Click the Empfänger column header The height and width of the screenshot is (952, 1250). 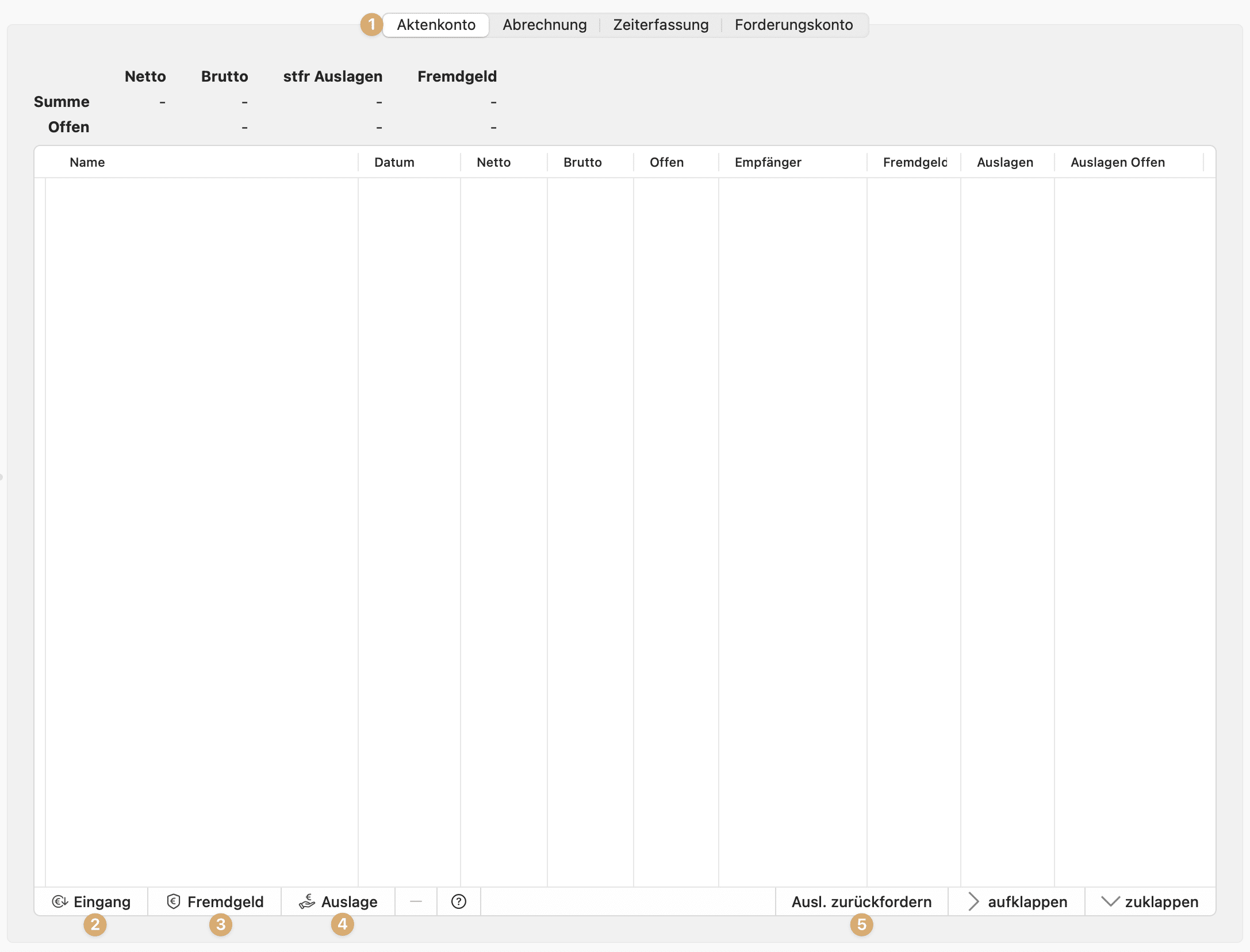768,162
